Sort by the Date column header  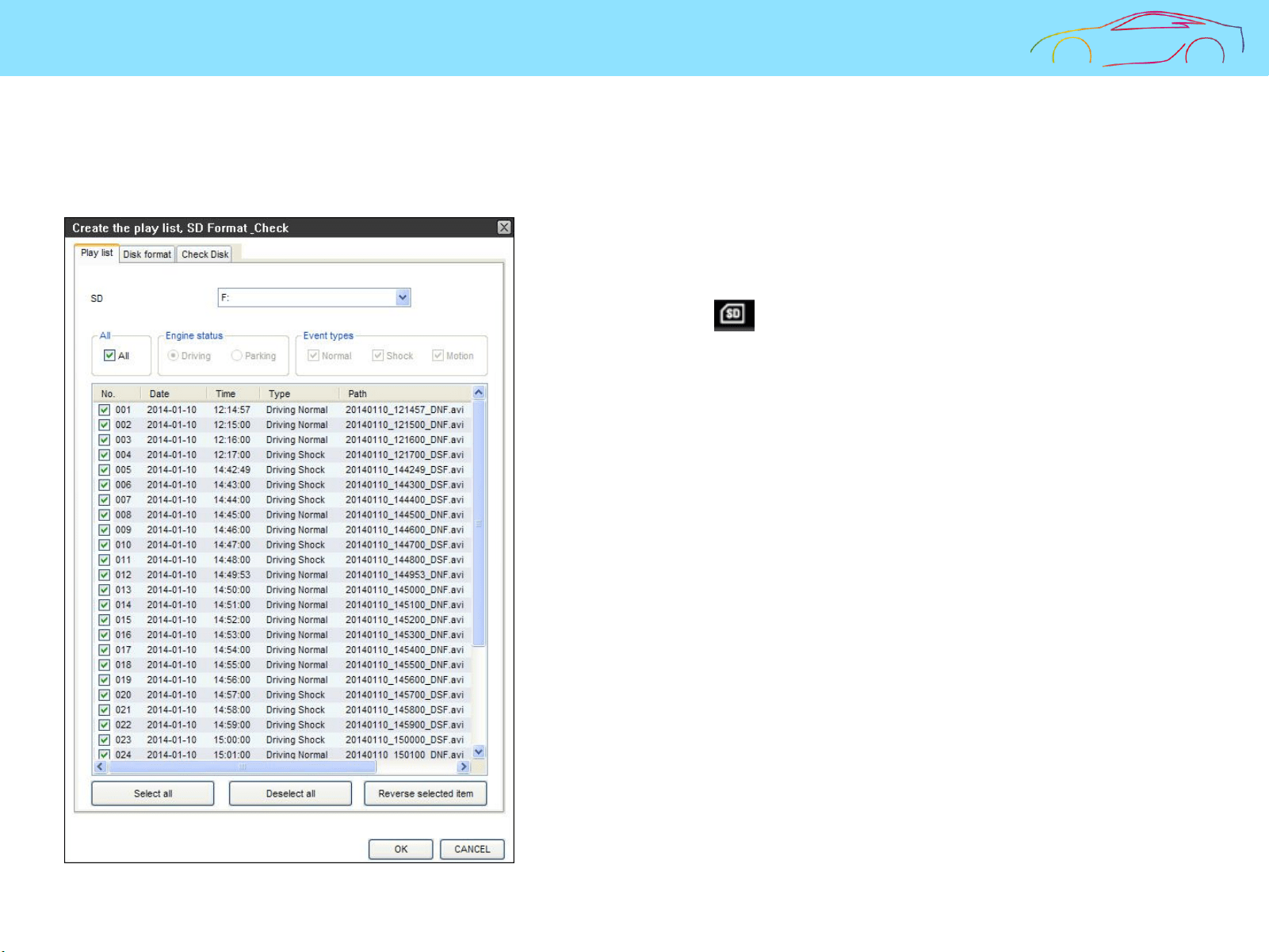(174, 393)
